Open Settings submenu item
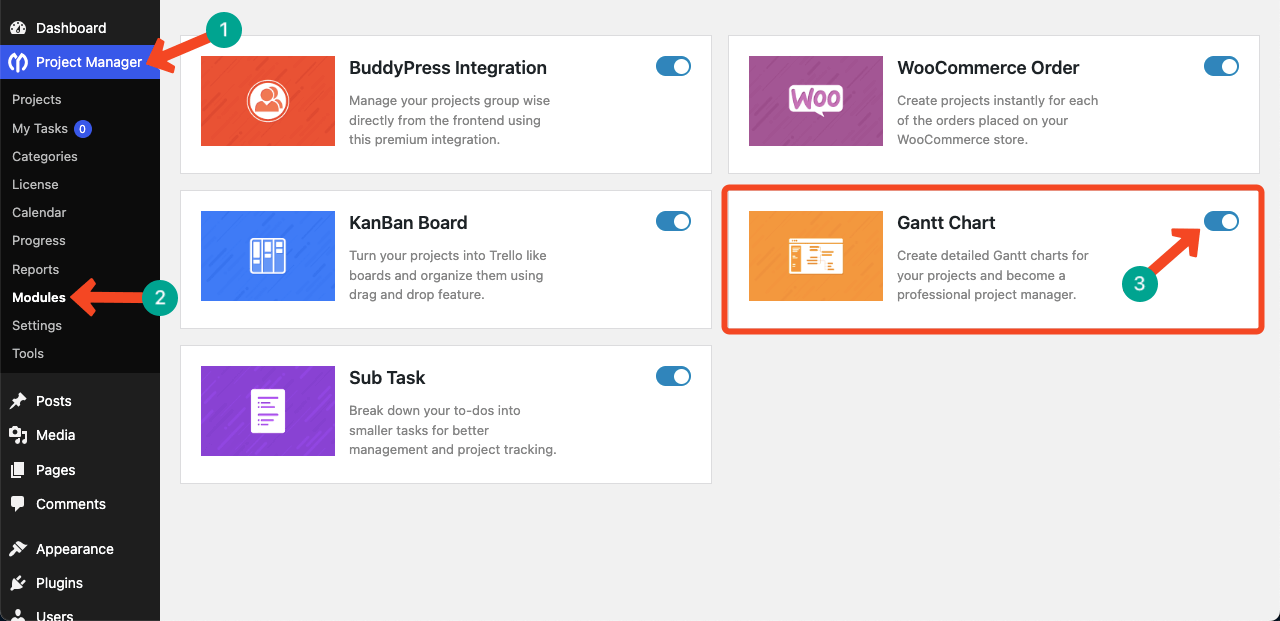 [x=37, y=325]
